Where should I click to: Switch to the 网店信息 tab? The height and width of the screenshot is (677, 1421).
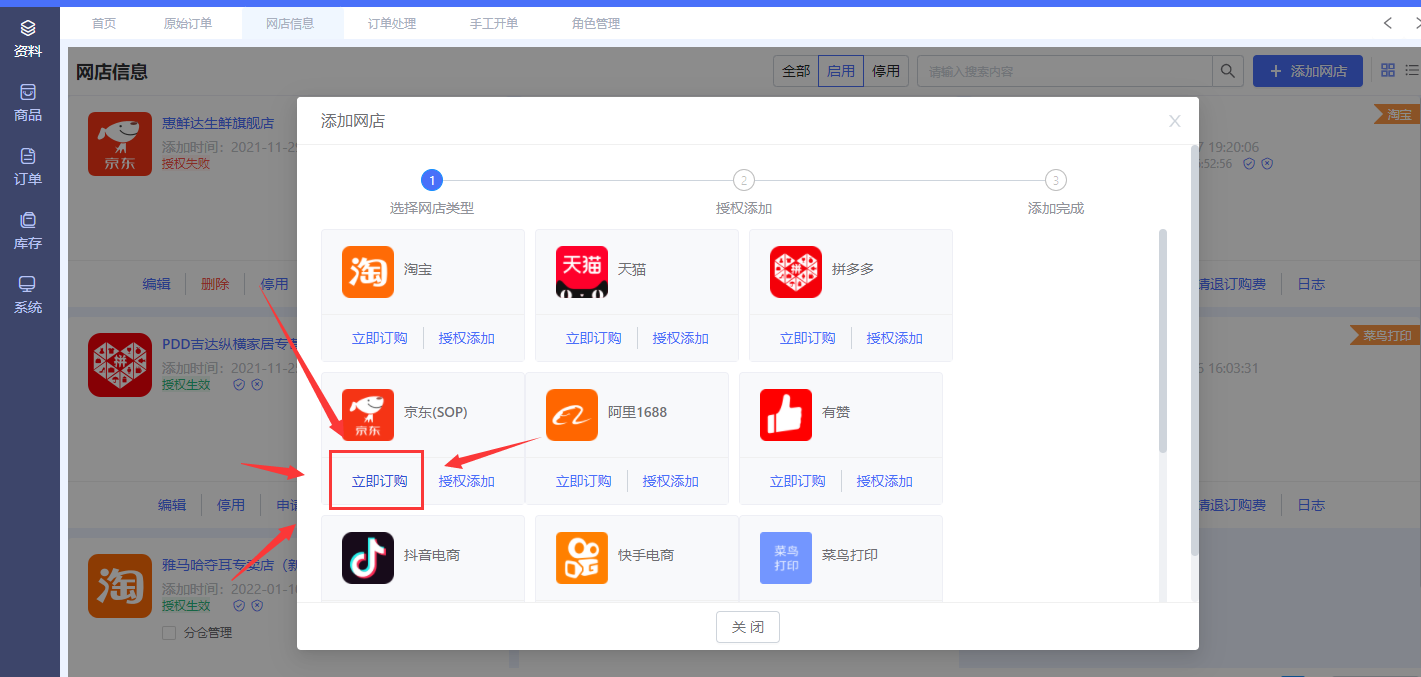pyautogui.click(x=290, y=23)
